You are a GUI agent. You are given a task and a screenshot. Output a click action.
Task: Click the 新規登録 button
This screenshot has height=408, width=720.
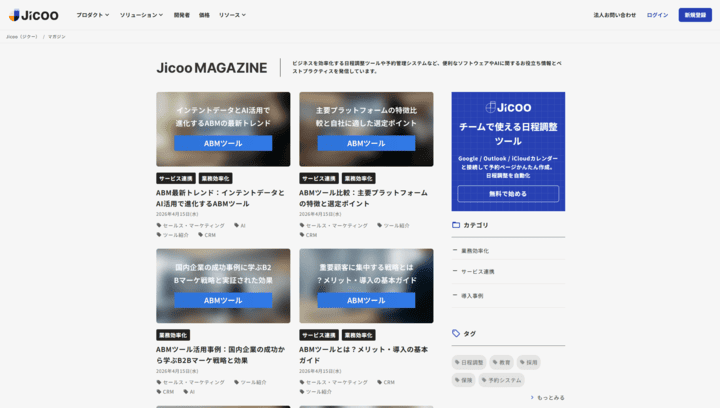[x=695, y=15]
